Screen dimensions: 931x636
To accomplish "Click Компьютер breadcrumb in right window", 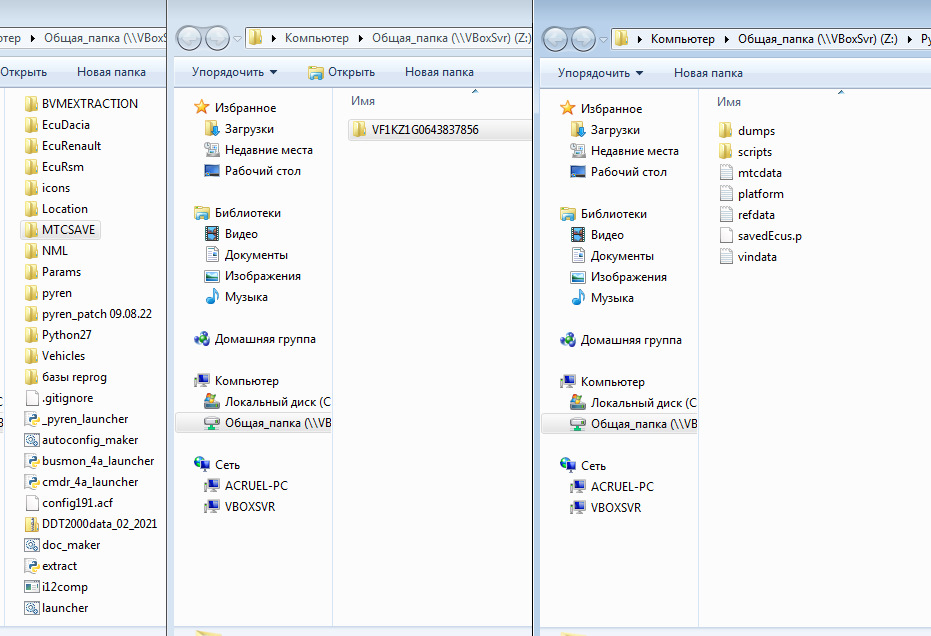I will 683,40.
